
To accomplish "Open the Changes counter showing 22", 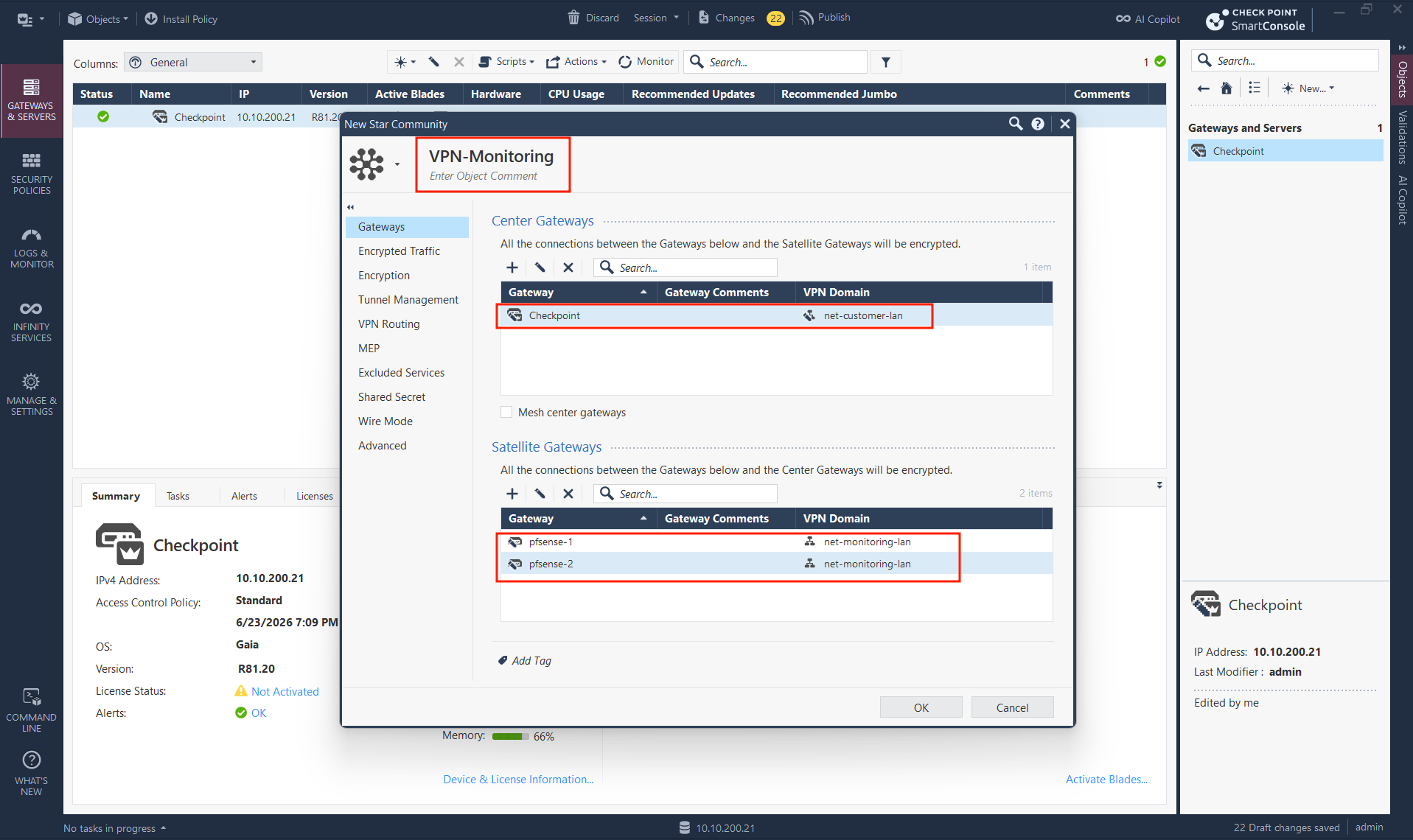I will coord(775,18).
